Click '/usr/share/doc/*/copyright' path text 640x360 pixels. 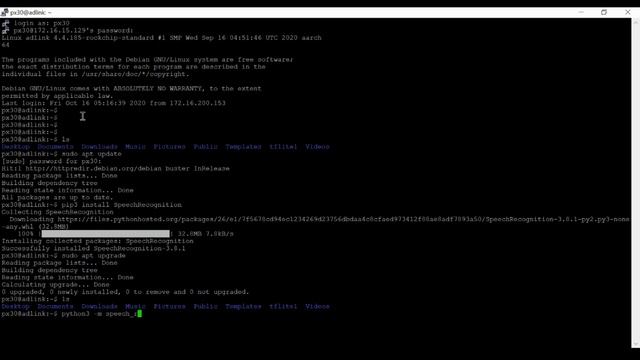pyautogui.click(x=134, y=74)
